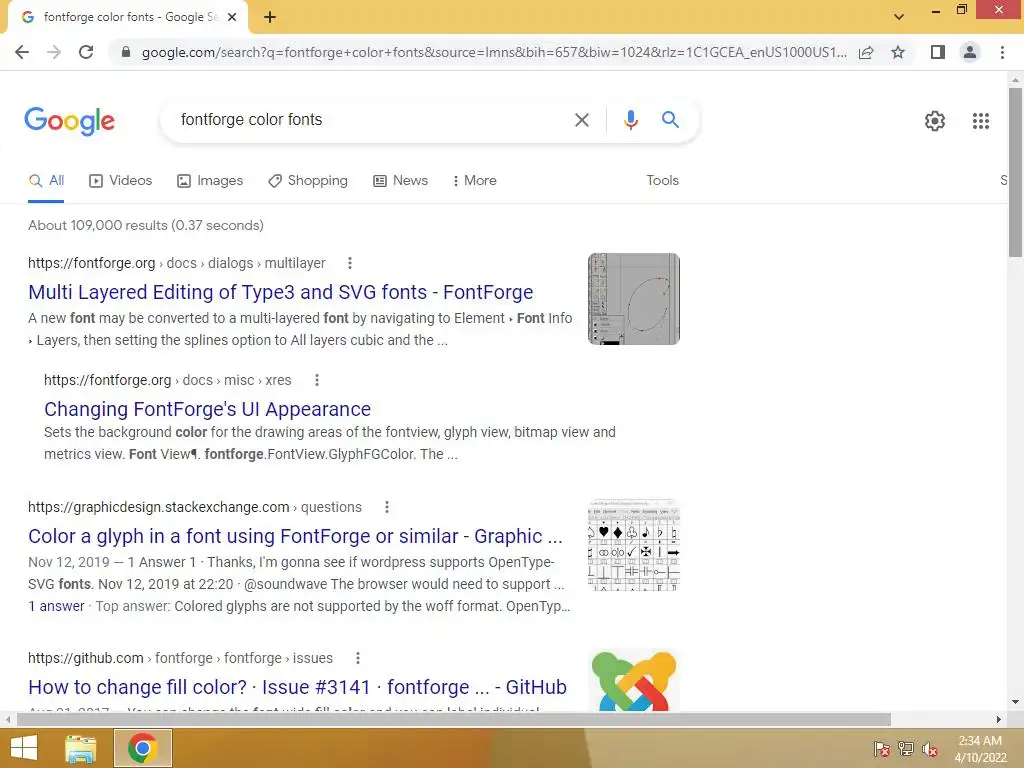
Task: Switch to the News tab
Action: [400, 181]
